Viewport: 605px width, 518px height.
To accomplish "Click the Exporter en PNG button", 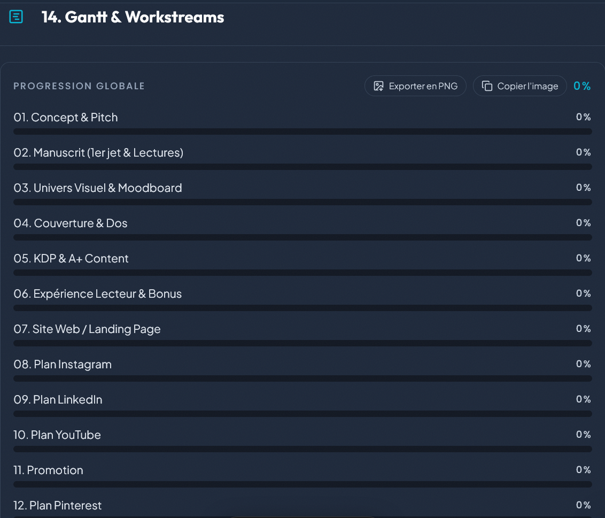I will 415,86.
